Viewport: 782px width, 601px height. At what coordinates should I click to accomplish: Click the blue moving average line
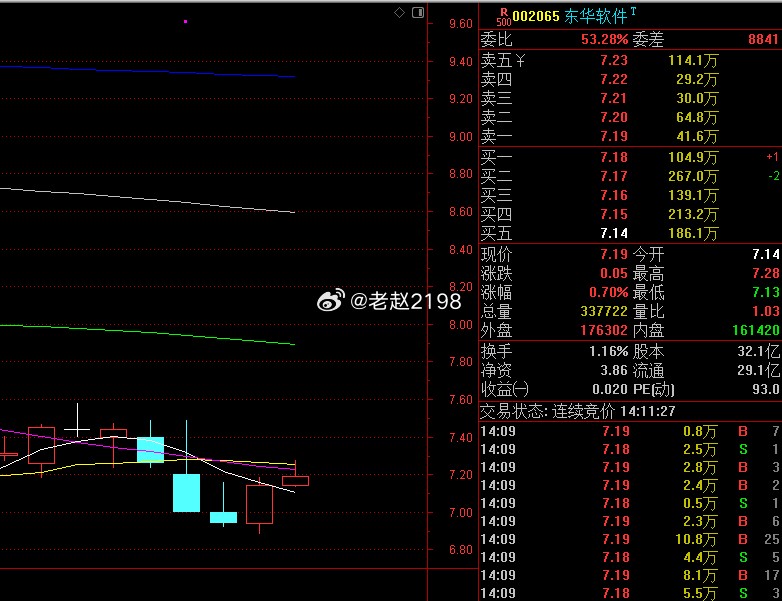(150, 71)
